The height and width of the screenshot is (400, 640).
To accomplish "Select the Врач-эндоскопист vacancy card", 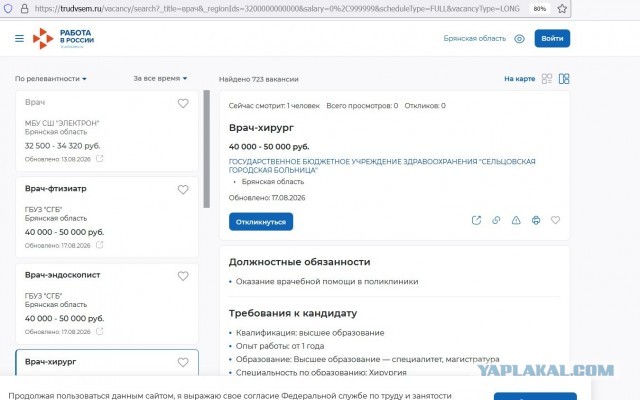I will (107, 304).
